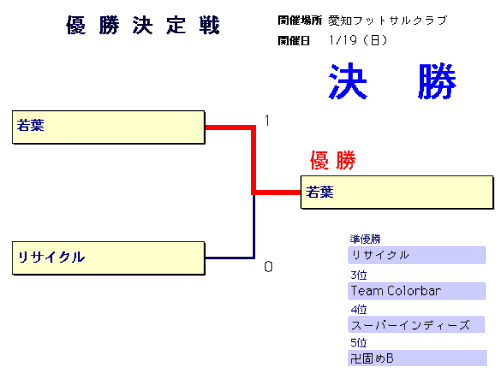This screenshot has height=379, width=502.
Task: Click the 5位 卍固めB field
Action: [x=417, y=358]
